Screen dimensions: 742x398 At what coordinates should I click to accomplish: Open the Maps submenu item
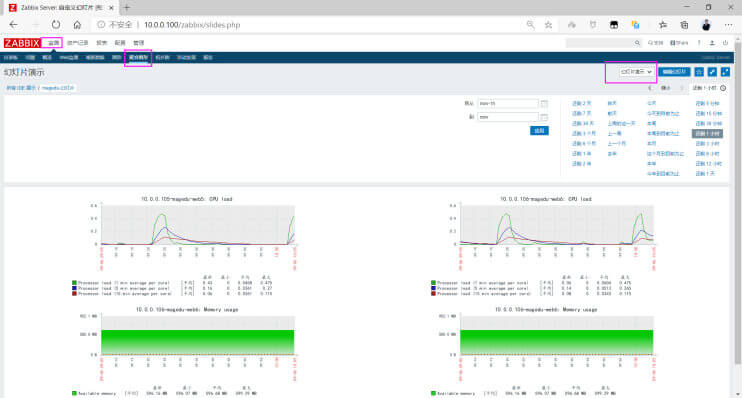tap(162, 58)
